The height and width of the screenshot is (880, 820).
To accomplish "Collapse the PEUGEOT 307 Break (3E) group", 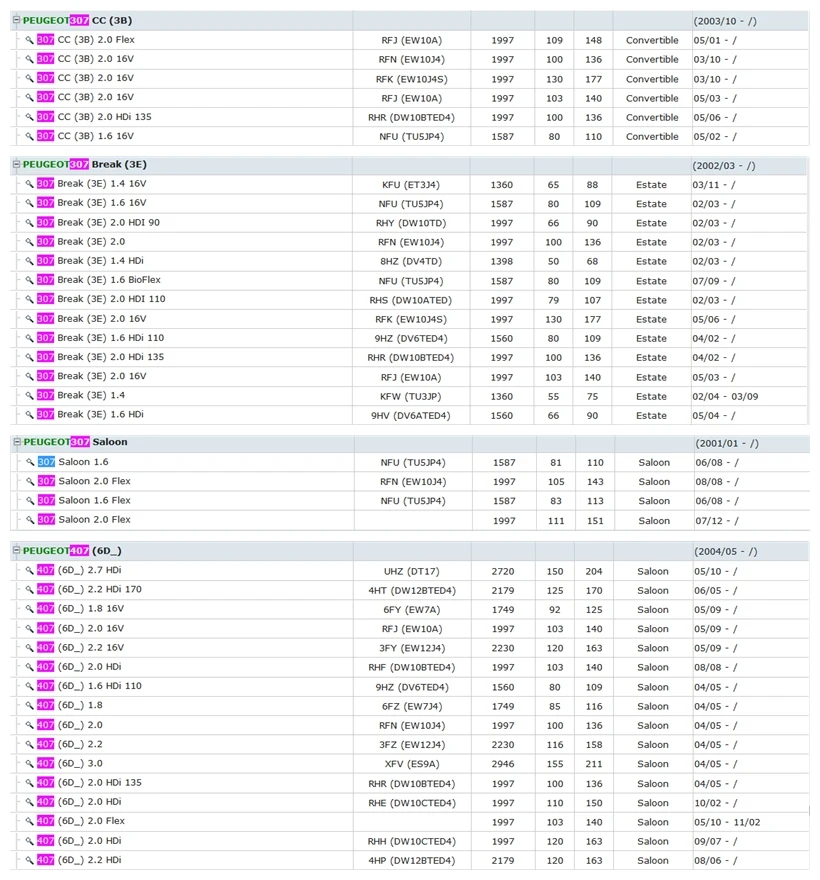I will (x=16, y=164).
